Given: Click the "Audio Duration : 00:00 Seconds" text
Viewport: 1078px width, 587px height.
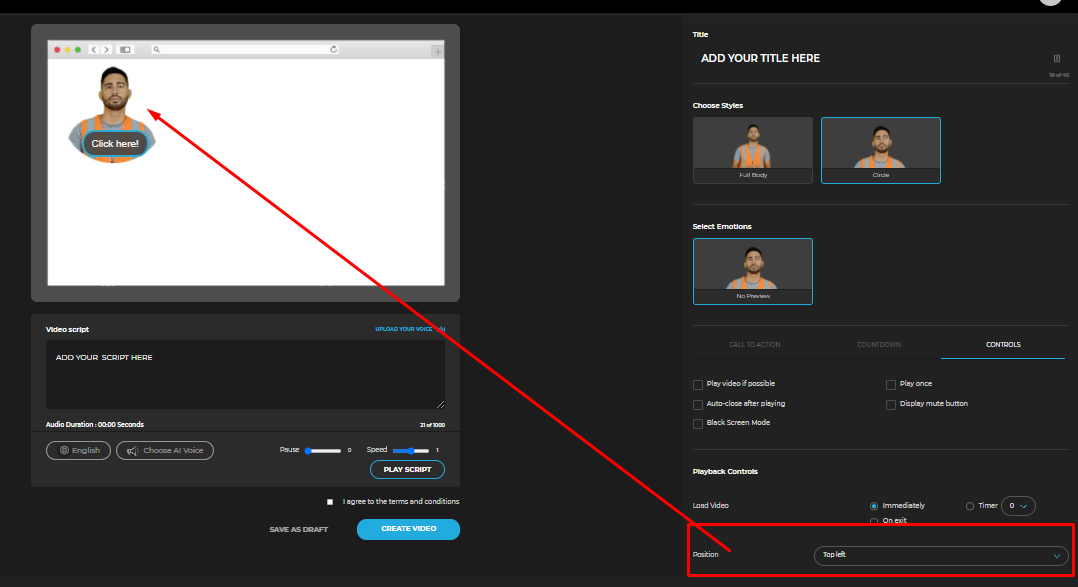Looking at the screenshot, I should click(x=95, y=425).
